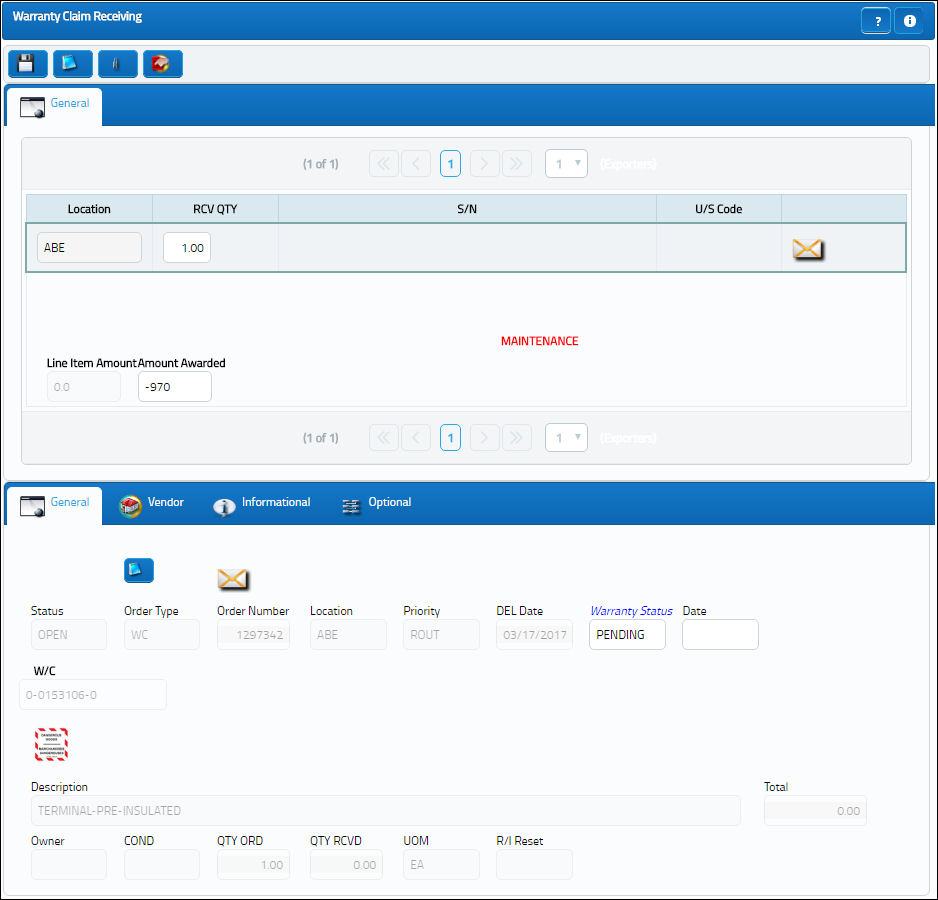Click the Total field showing 0.00
This screenshot has height=900, width=938.
(x=815, y=810)
